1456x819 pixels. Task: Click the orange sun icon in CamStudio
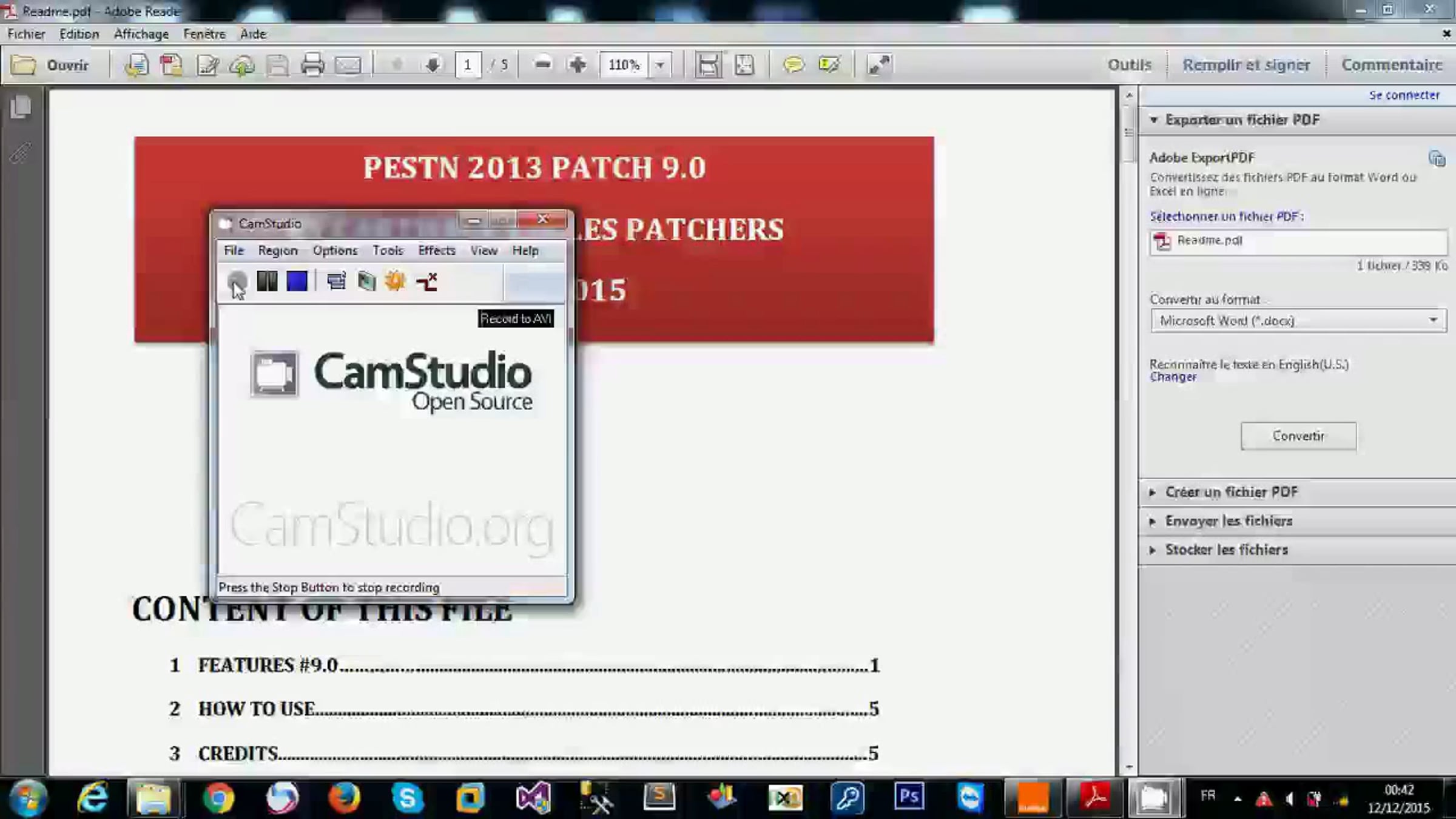tap(396, 281)
